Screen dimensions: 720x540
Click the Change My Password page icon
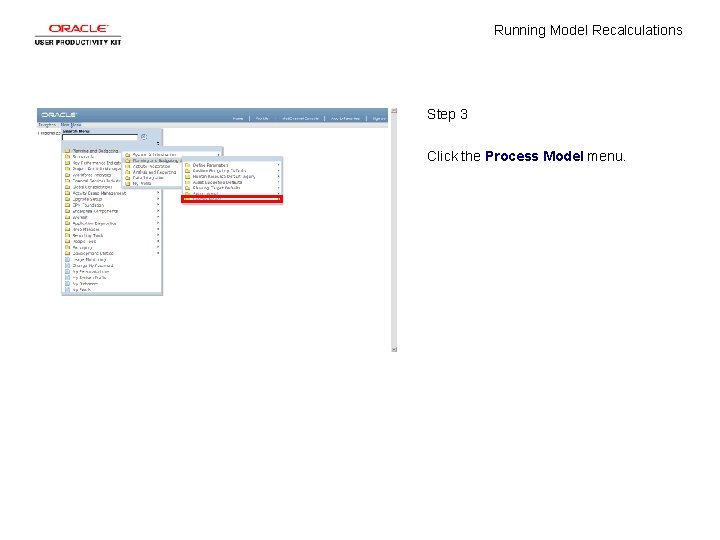pyautogui.click(x=68, y=265)
